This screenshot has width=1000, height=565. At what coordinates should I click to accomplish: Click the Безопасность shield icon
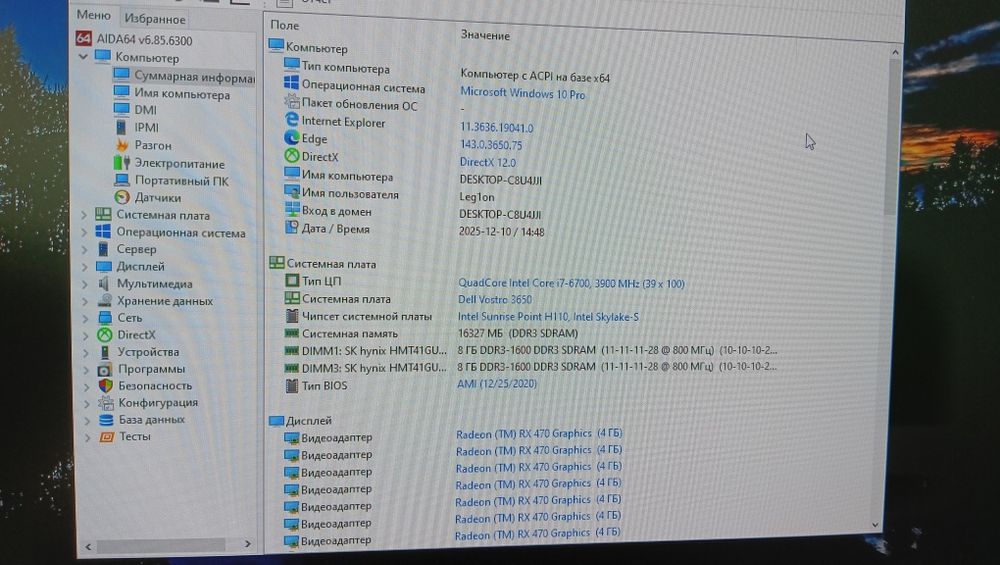(x=106, y=385)
